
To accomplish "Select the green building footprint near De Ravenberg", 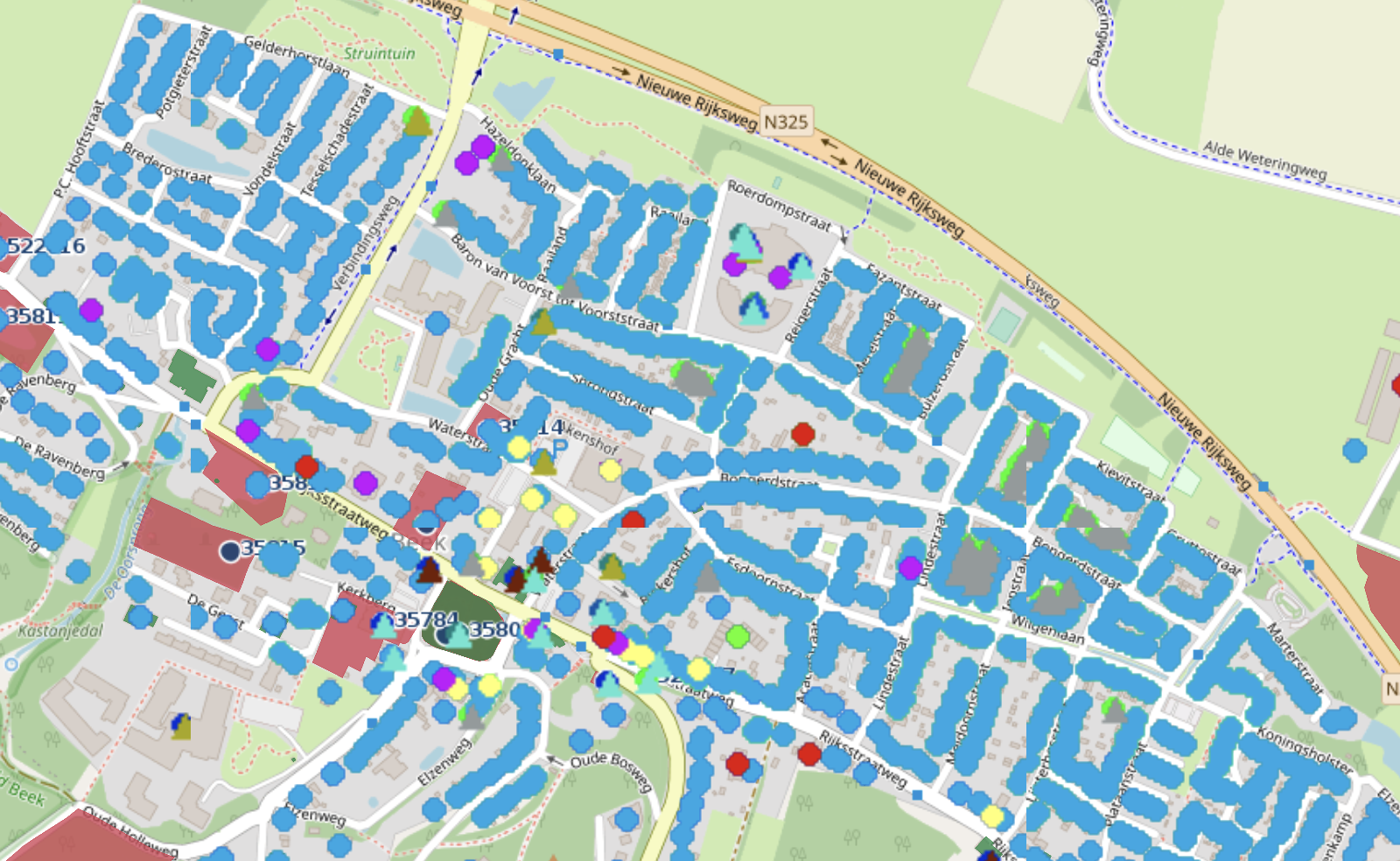I will point(191,374).
